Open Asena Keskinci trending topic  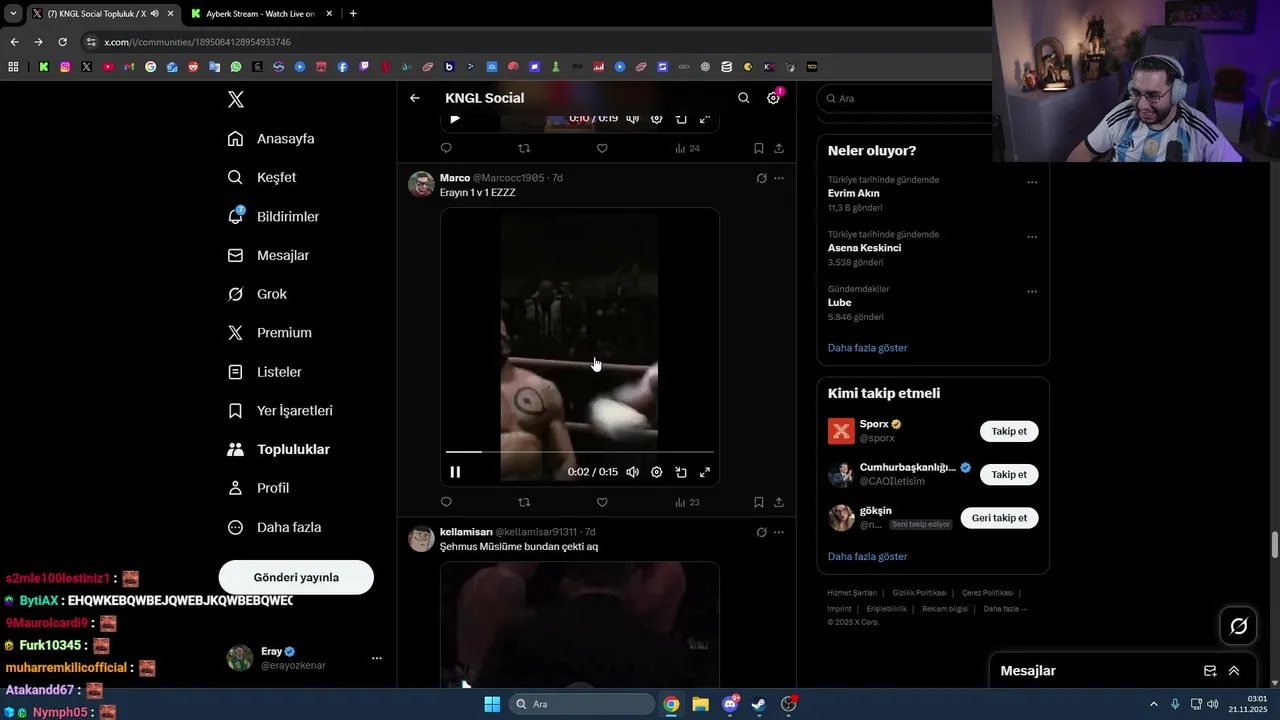click(x=864, y=248)
